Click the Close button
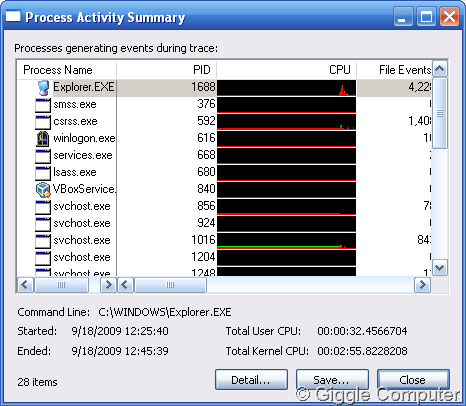 tap(413, 380)
